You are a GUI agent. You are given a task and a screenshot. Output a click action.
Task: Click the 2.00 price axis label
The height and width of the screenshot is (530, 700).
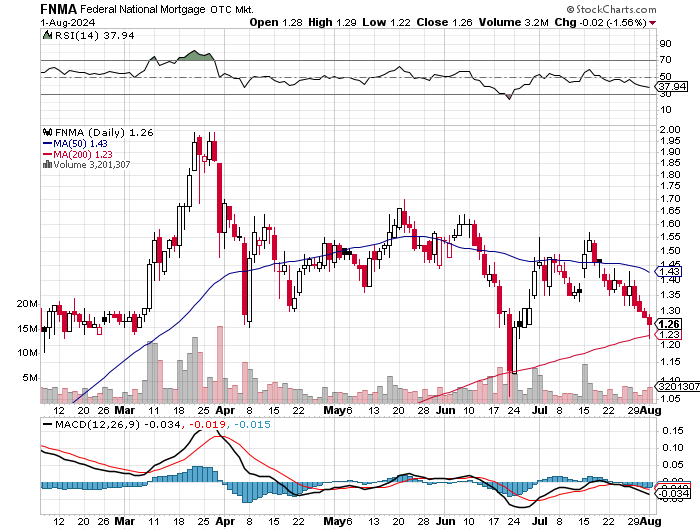[x=670, y=129]
